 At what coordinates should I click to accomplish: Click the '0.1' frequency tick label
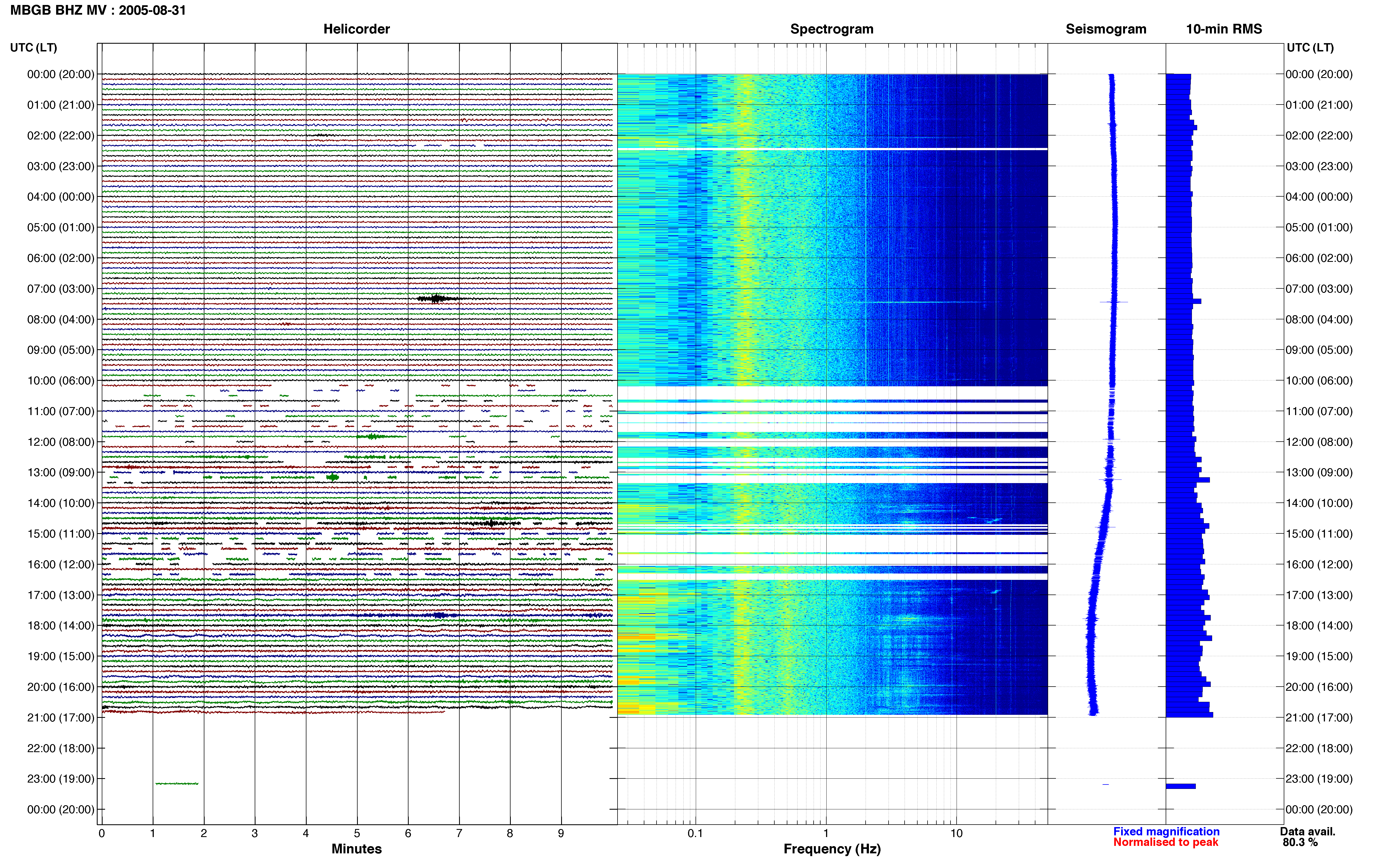click(695, 833)
